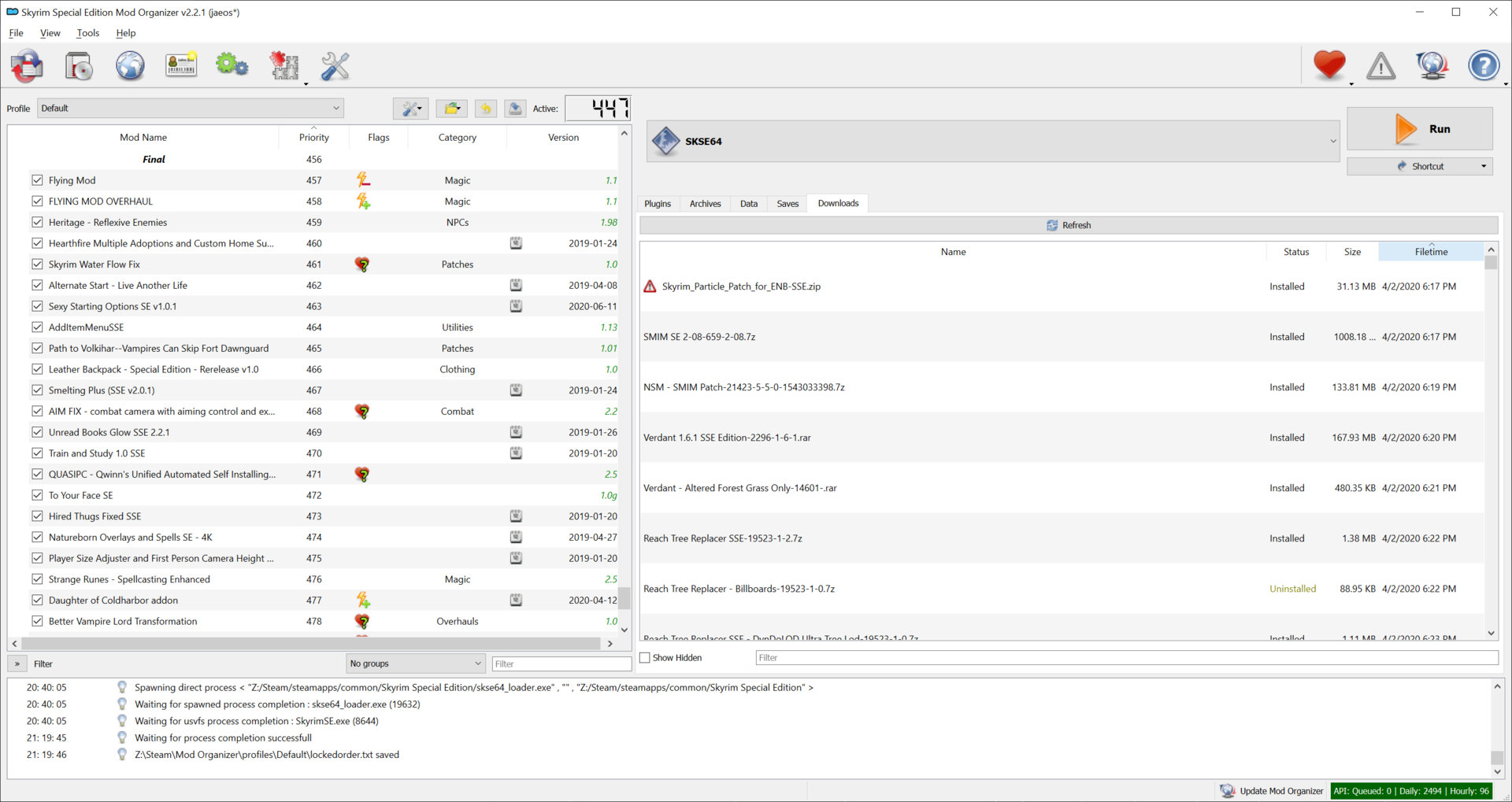Click the yellow restore backup arrow icon

tap(485, 109)
